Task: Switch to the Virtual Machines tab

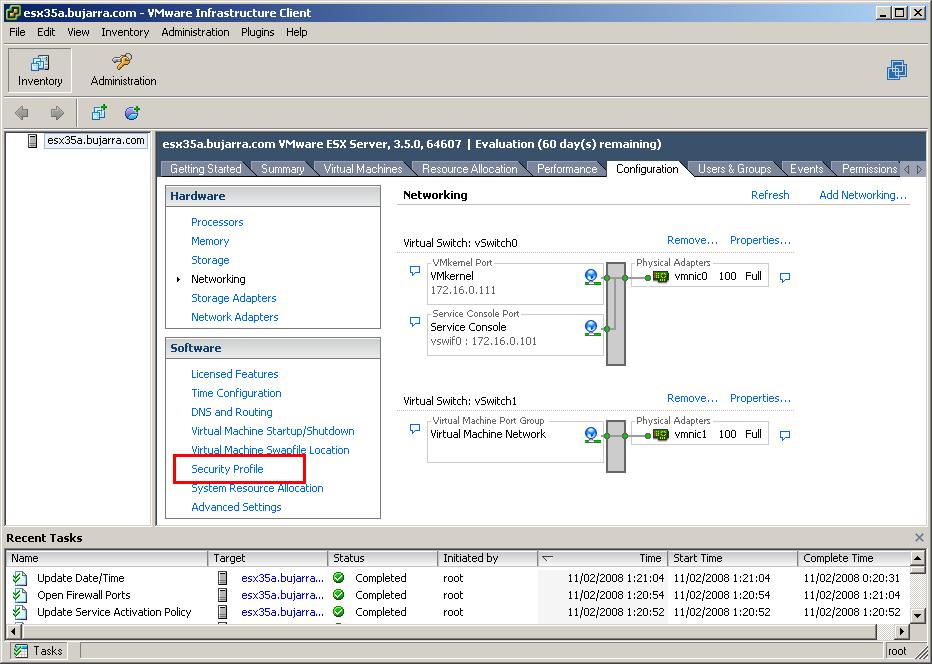Action: tap(363, 169)
